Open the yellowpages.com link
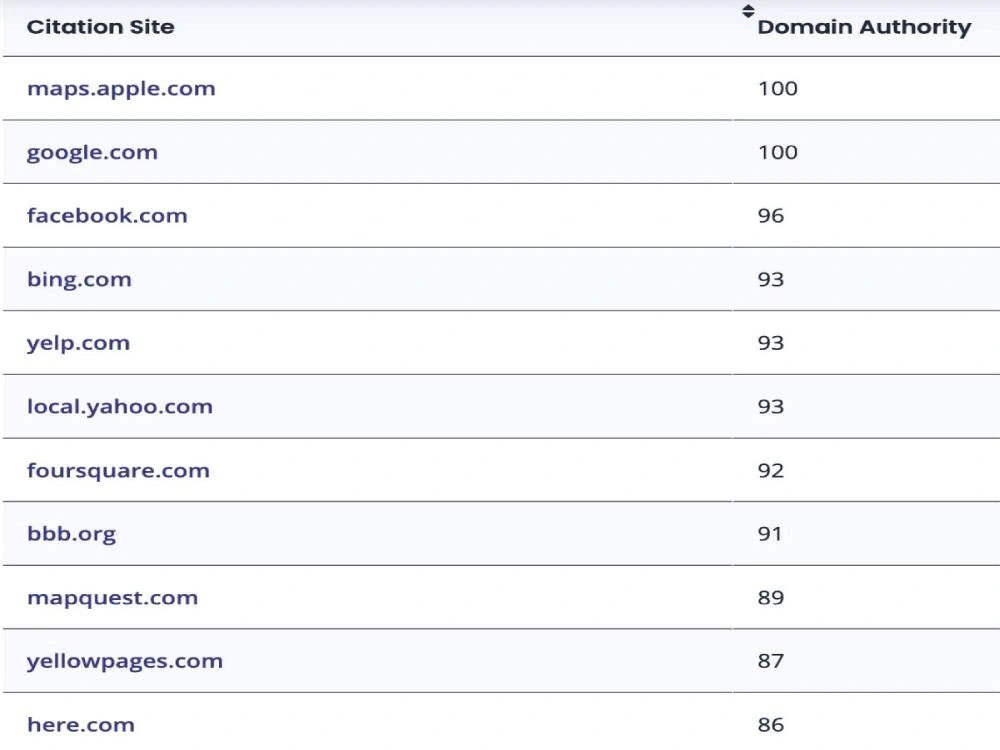The image size is (1000, 750). (x=125, y=661)
